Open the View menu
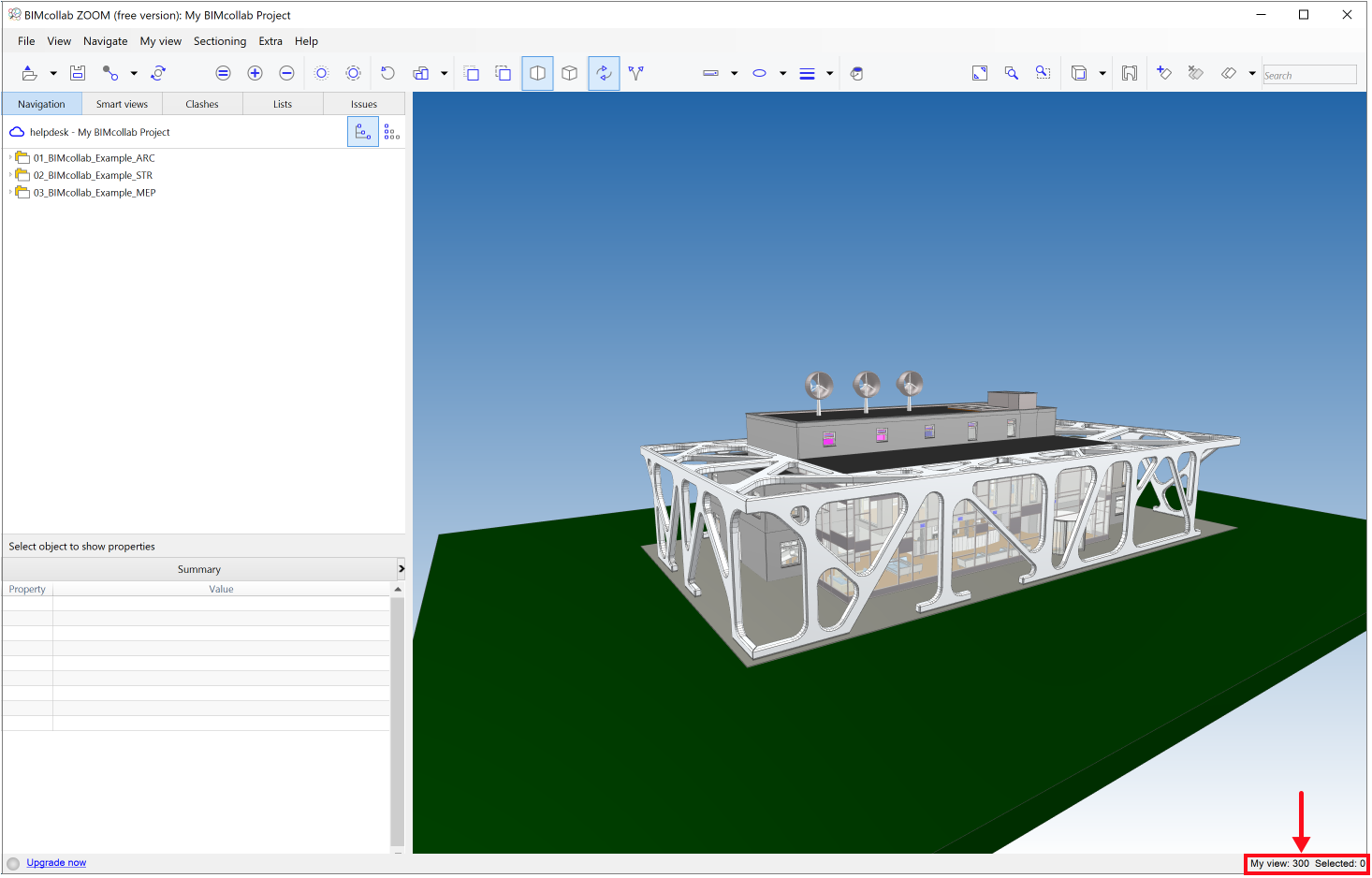Screen dimensions: 1372x878 tap(59, 41)
